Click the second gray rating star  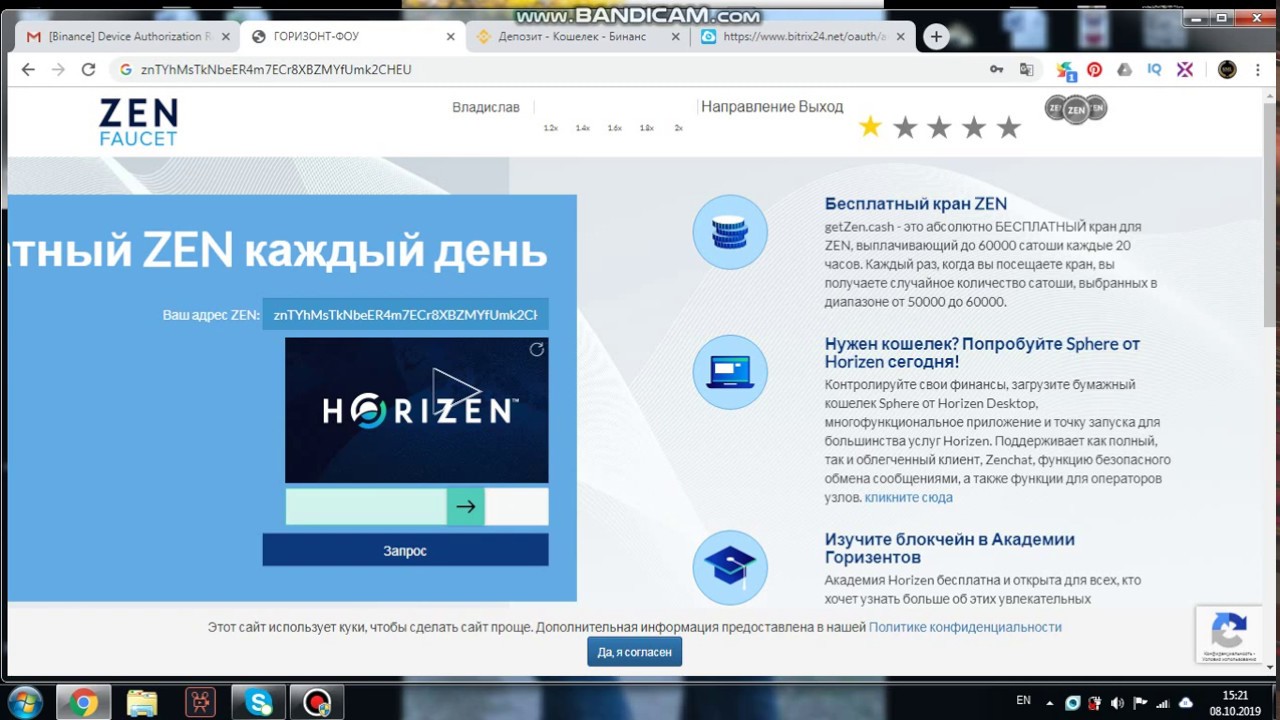(905, 127)
